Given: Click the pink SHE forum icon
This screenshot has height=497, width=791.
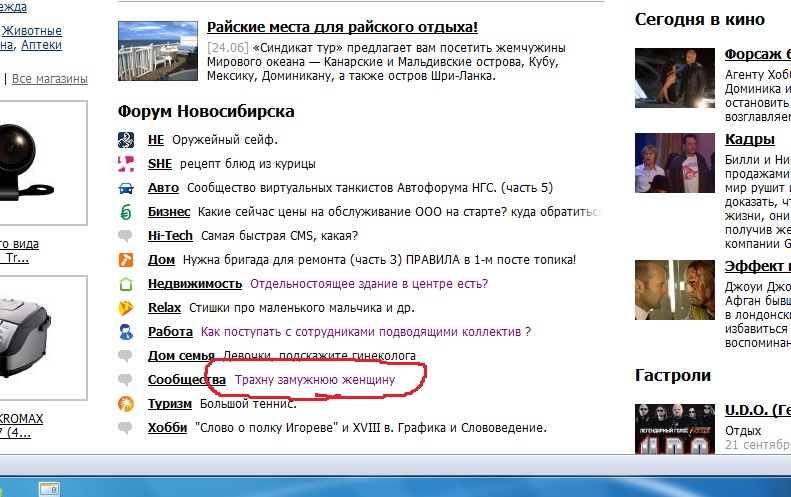Looking at the screenshot, I should (x=126, y=164).
